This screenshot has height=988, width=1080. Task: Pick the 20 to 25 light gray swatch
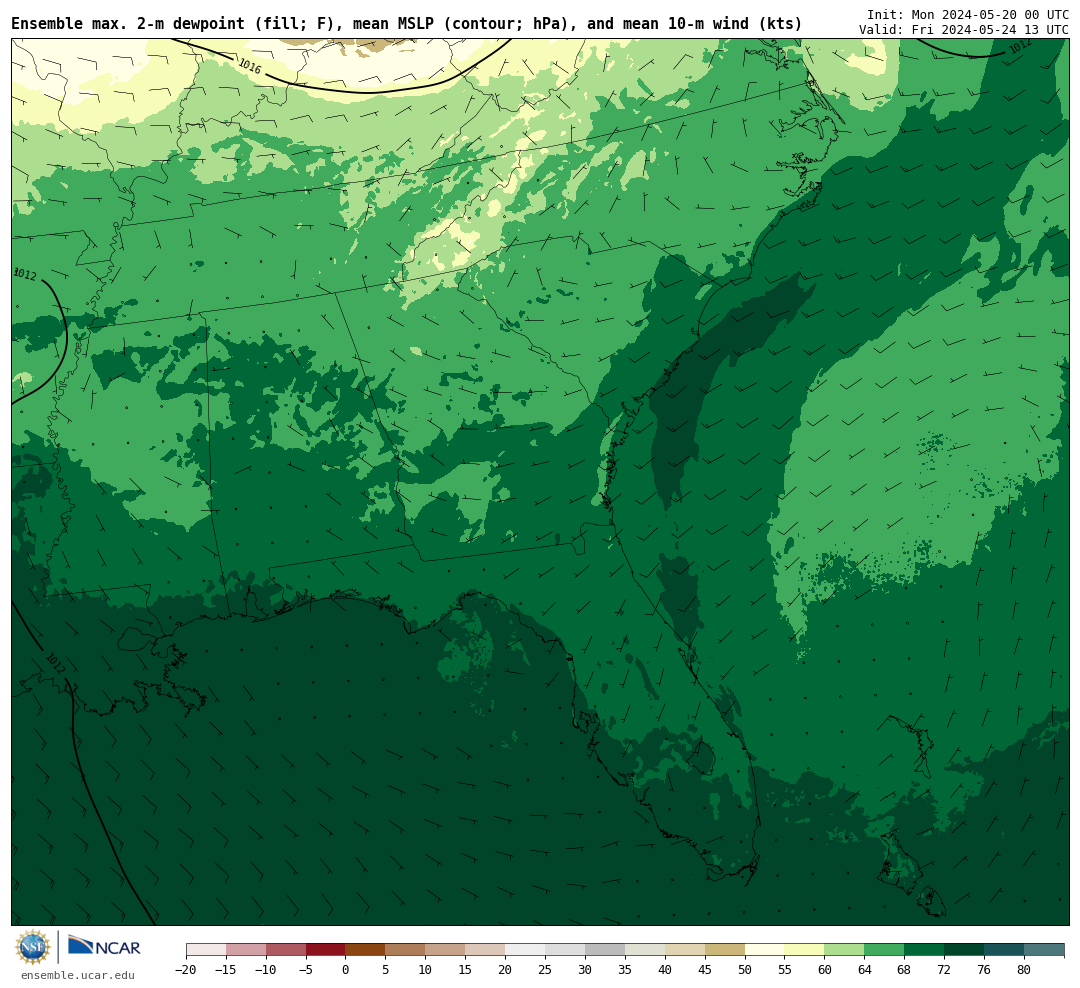tap(526, 950)
